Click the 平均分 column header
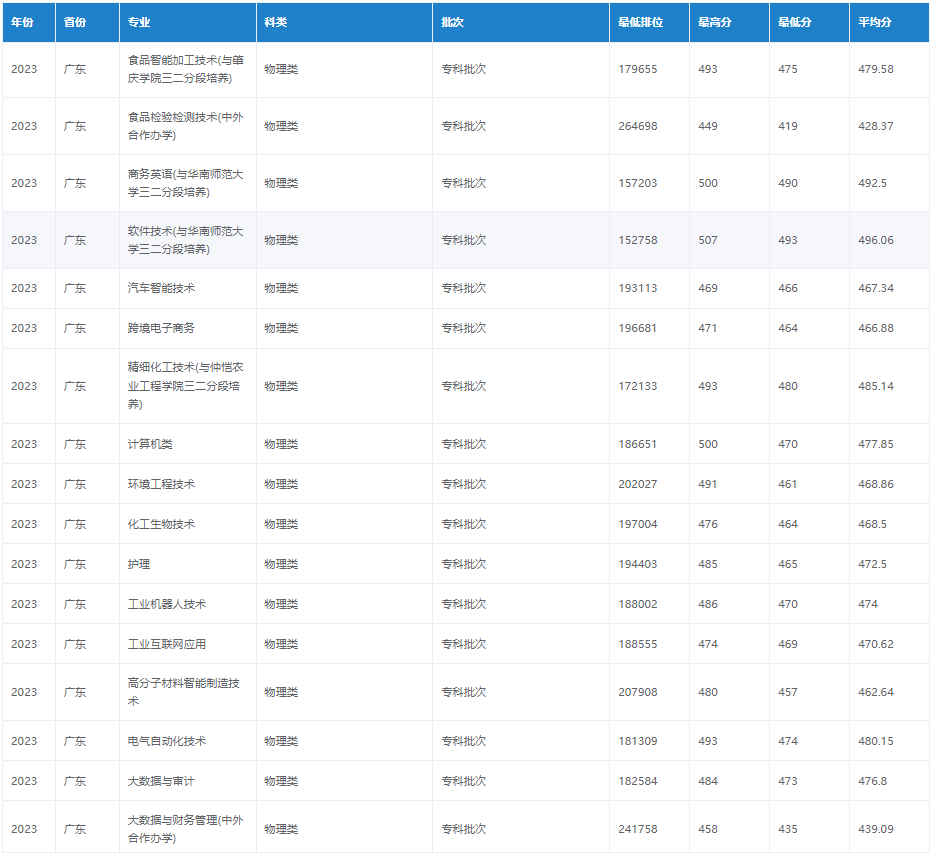This screenshot has height=856, width=934. [889, 22]
